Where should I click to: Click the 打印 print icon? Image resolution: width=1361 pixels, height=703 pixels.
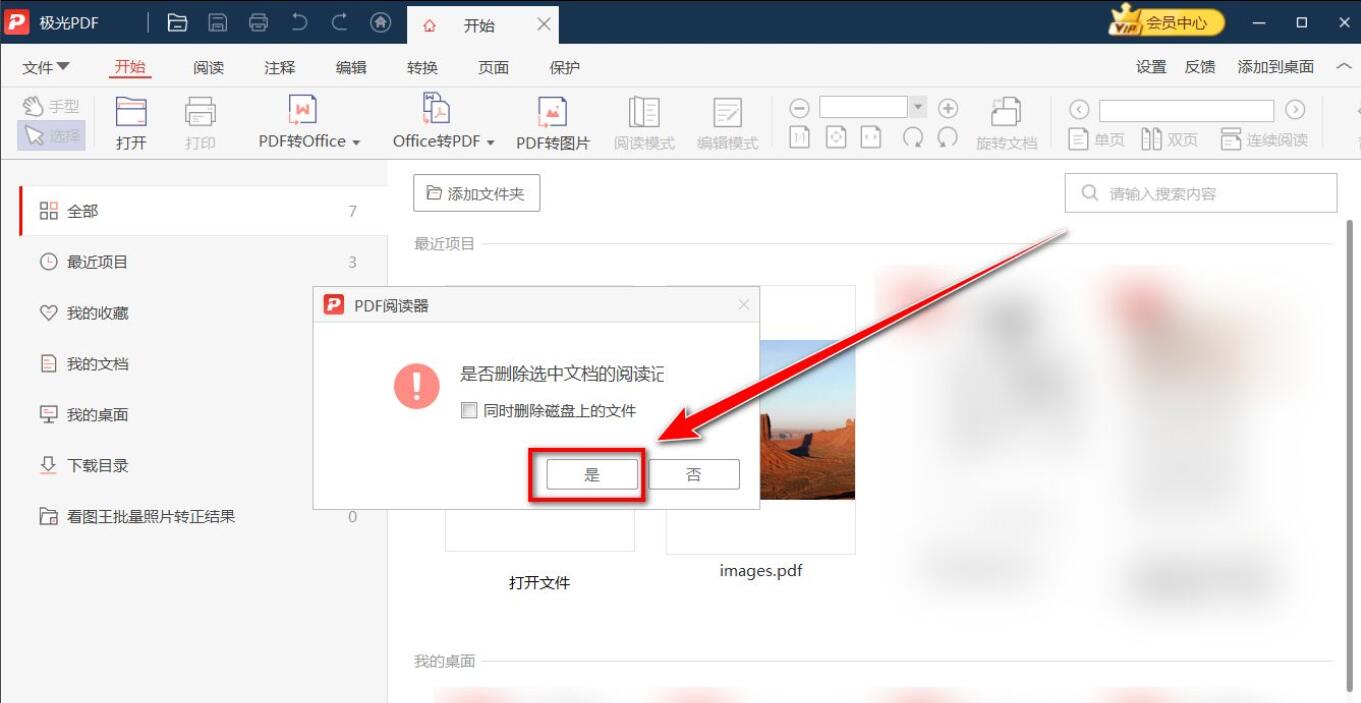[x=199, y=120]
